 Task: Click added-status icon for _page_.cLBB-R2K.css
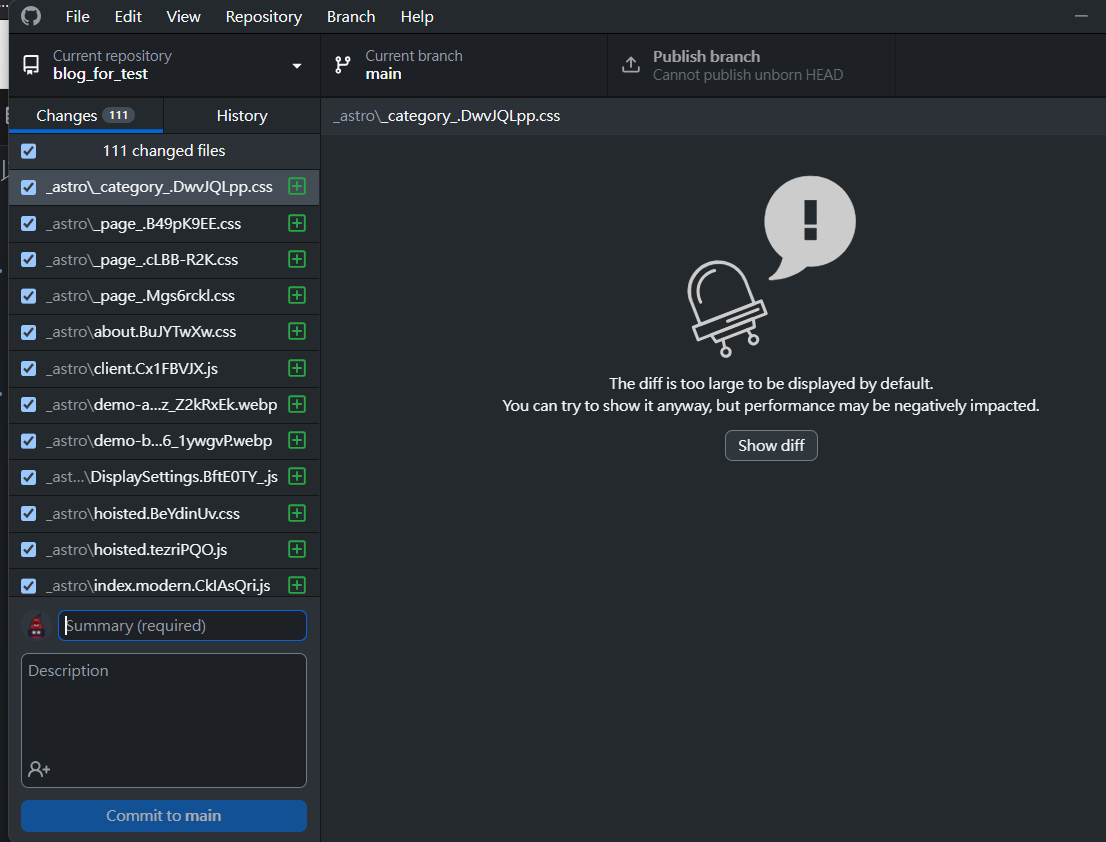tap(297, 259)
